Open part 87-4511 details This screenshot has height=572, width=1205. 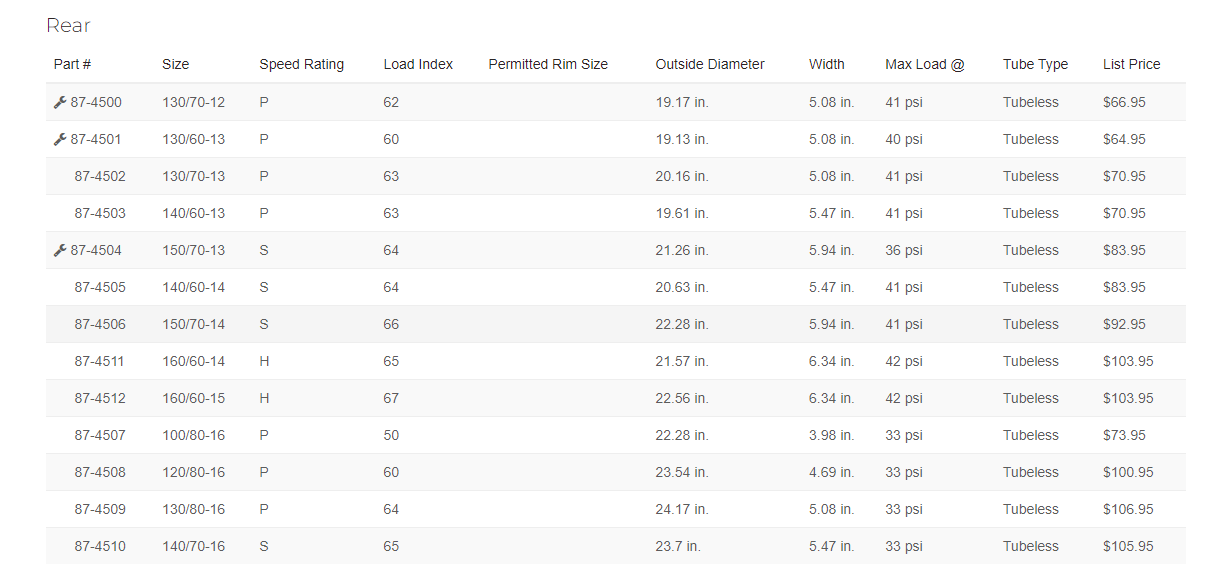click(100, 362)
